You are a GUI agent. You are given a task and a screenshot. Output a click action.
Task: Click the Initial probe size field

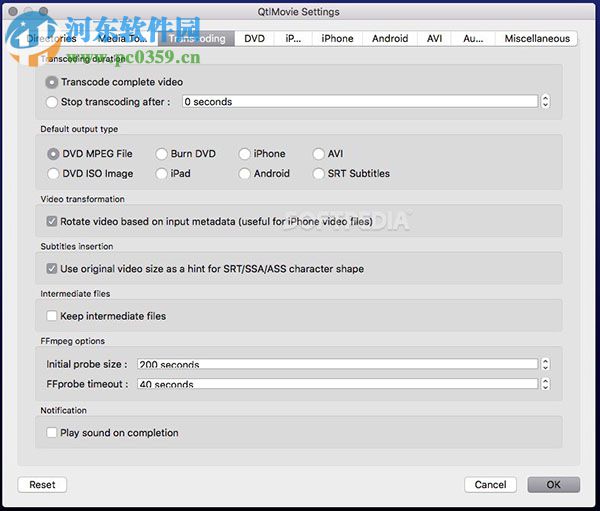338,364
